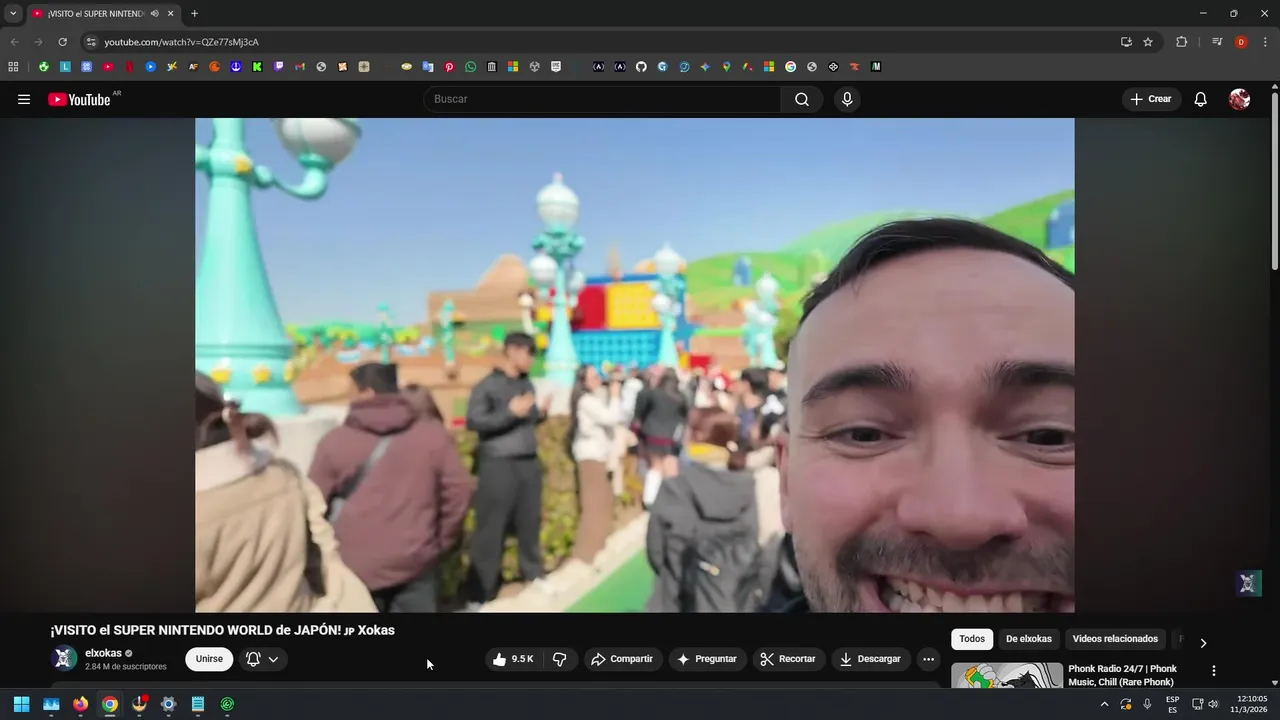Screen dimensions: 1280x720
Task: Select the Todos filter chip
Action: point(972,639)
